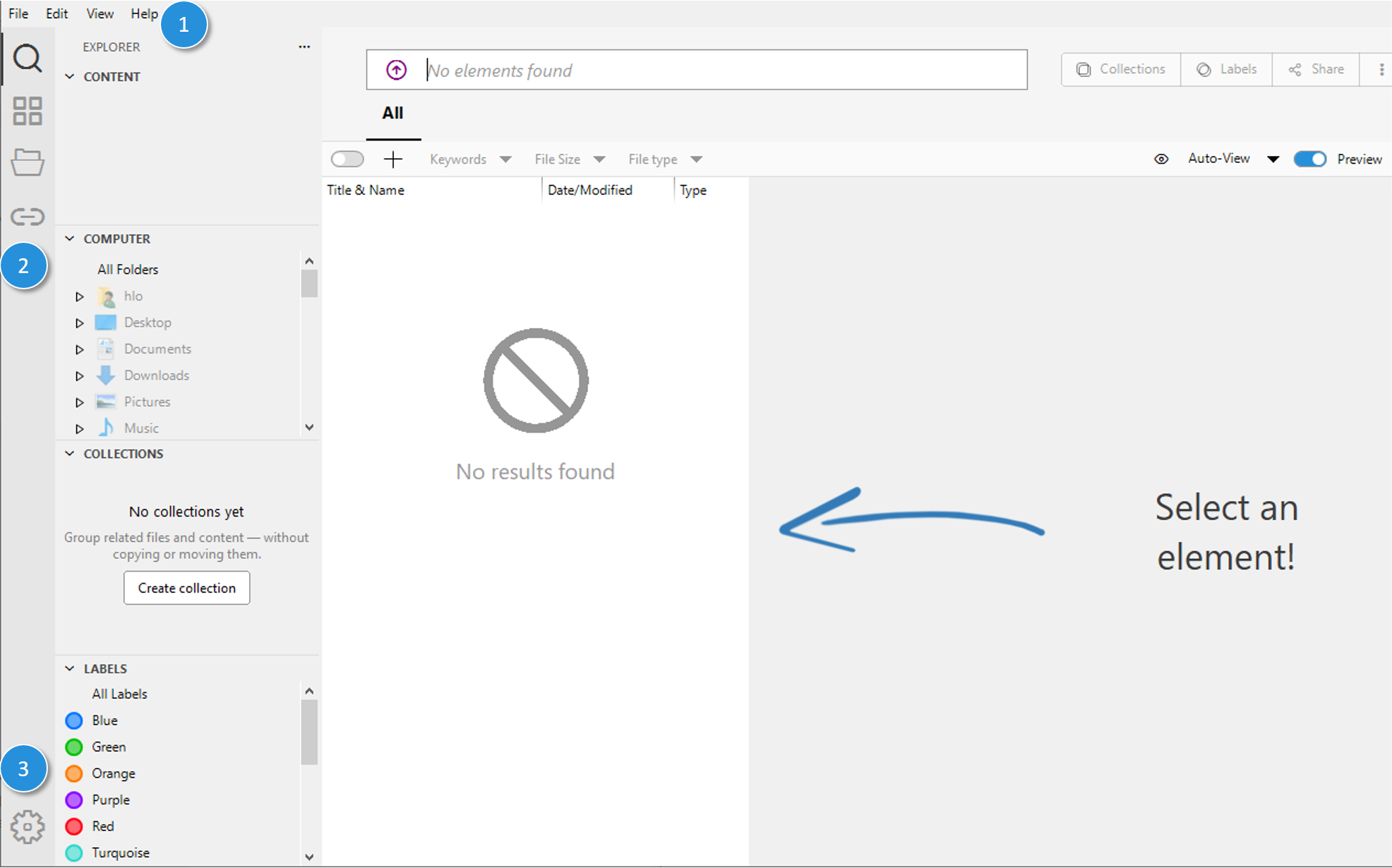Click the Date/Modified column header
Viewport: 1392px width, 868px height.
pyautogui.click(x=590, y=190)
